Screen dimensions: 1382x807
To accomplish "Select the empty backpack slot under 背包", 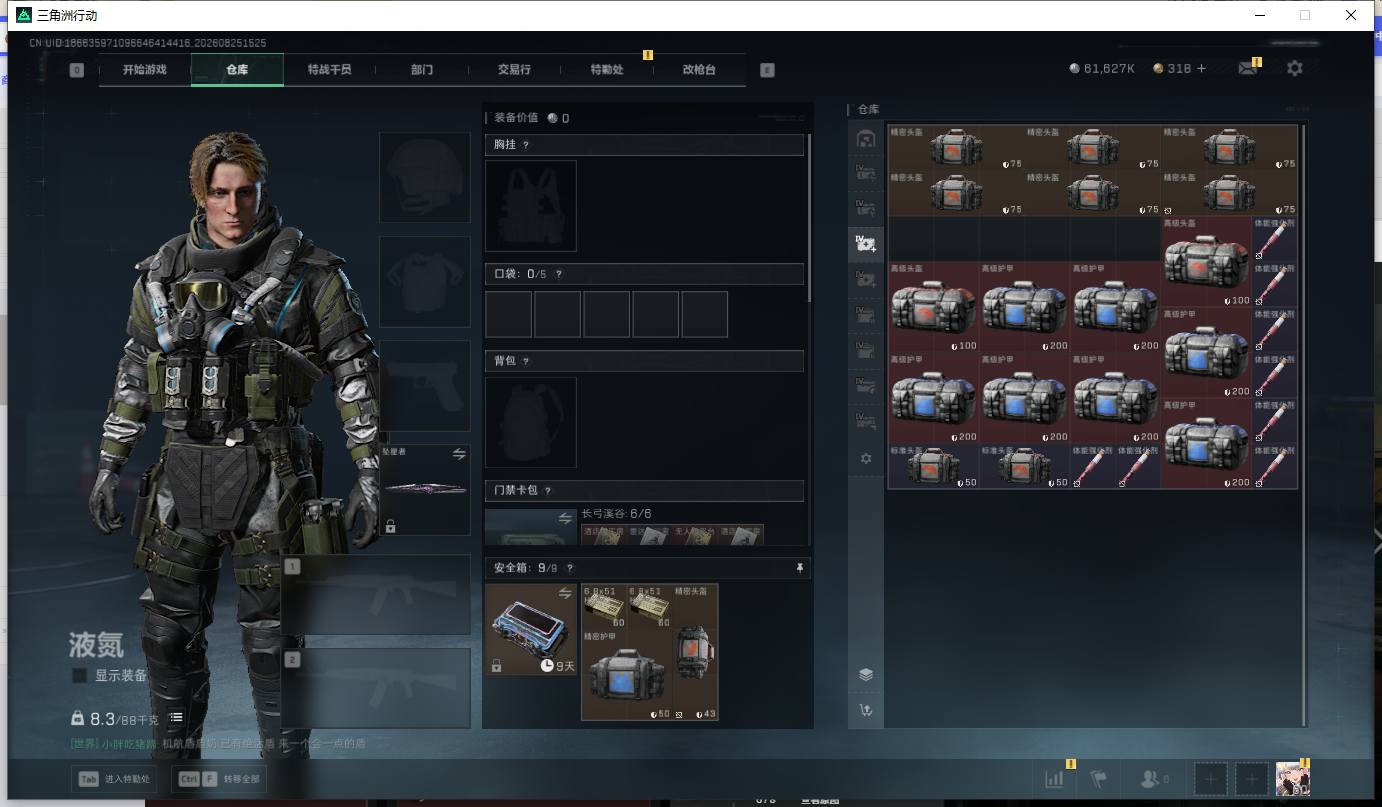I will coord(531,422).
